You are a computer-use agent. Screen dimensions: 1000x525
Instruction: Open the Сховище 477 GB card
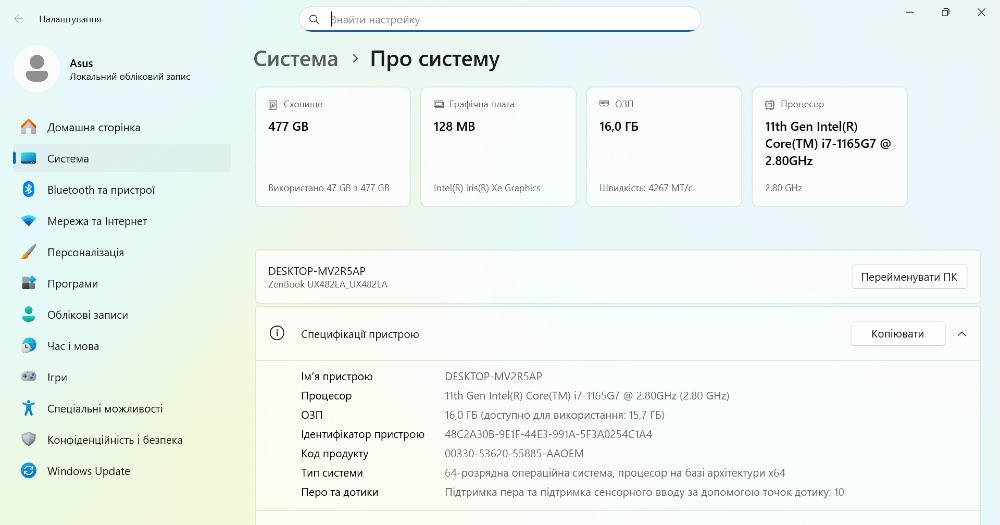click(x=333, y=147)
